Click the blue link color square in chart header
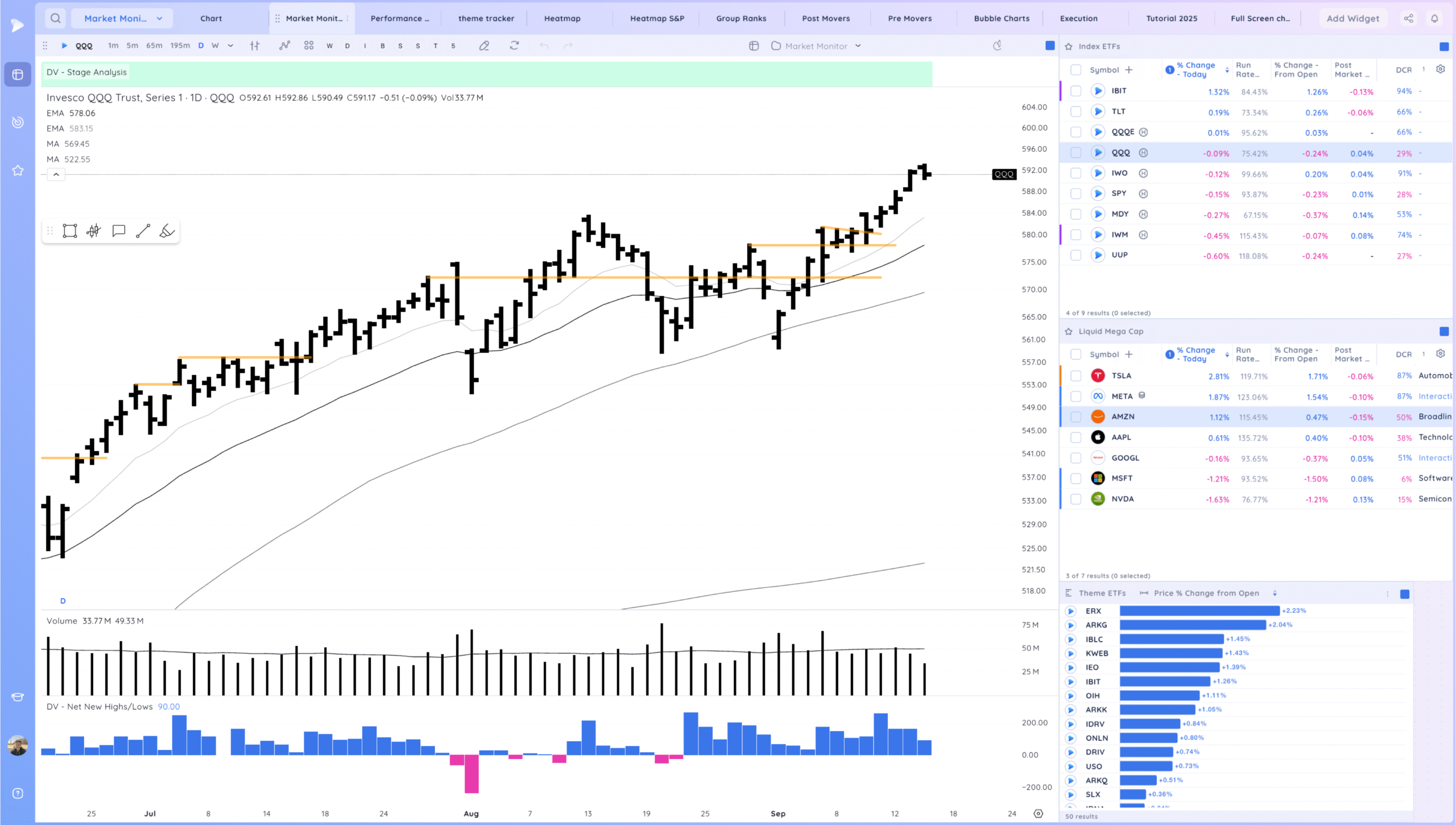 click(x=1050, y=46)
